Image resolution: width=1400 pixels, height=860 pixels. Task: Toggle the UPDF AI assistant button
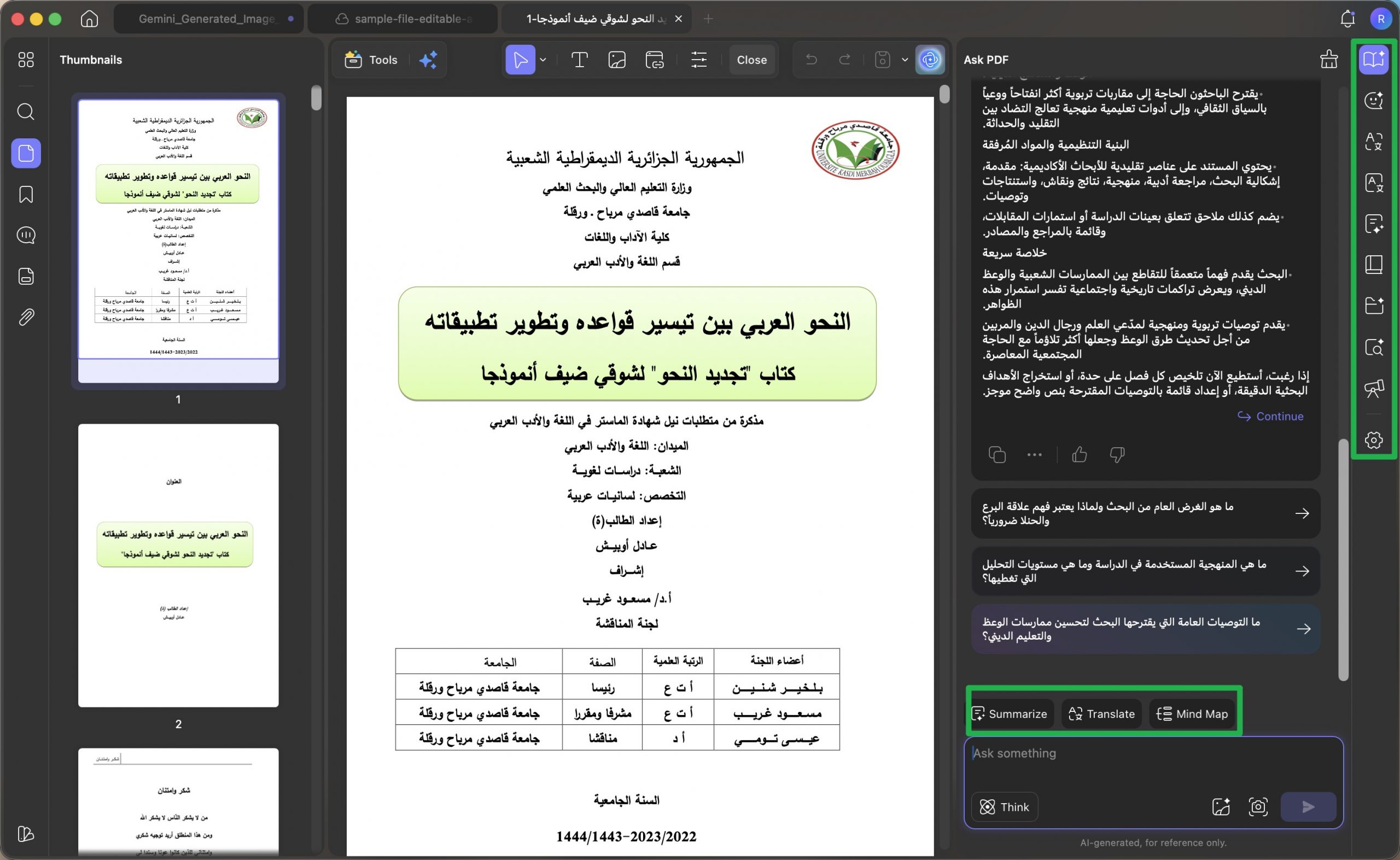tap(930, 60)
